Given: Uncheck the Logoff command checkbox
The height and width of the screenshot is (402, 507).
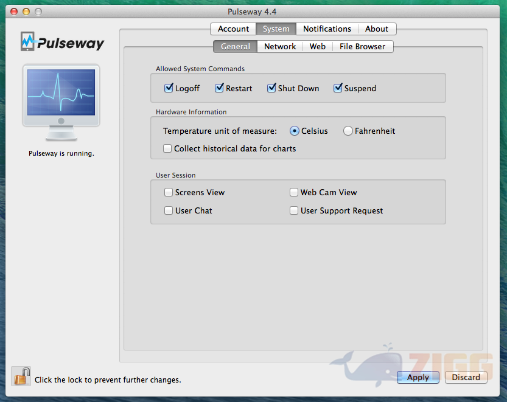Looking at the screenshot, I should coord(169,88).
